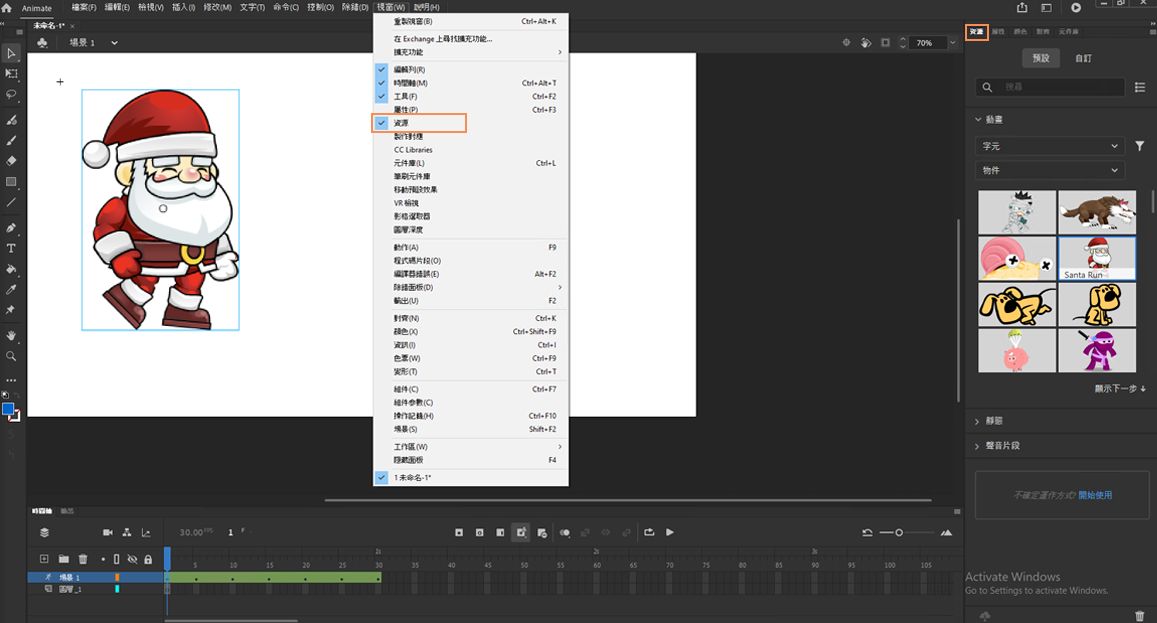Viewport: 1157px width, 623px height.
Task: Select the Lasso tool
Action: 11,94
